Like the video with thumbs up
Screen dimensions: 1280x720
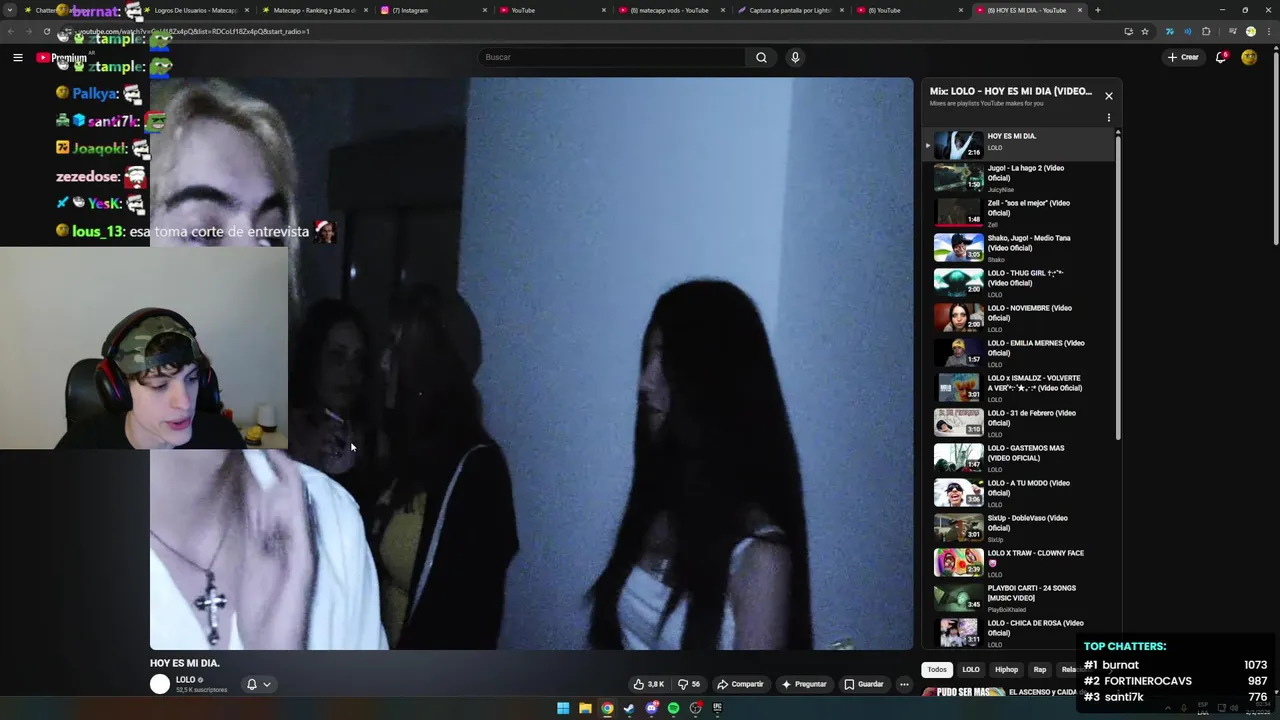[x=649, y=684]
